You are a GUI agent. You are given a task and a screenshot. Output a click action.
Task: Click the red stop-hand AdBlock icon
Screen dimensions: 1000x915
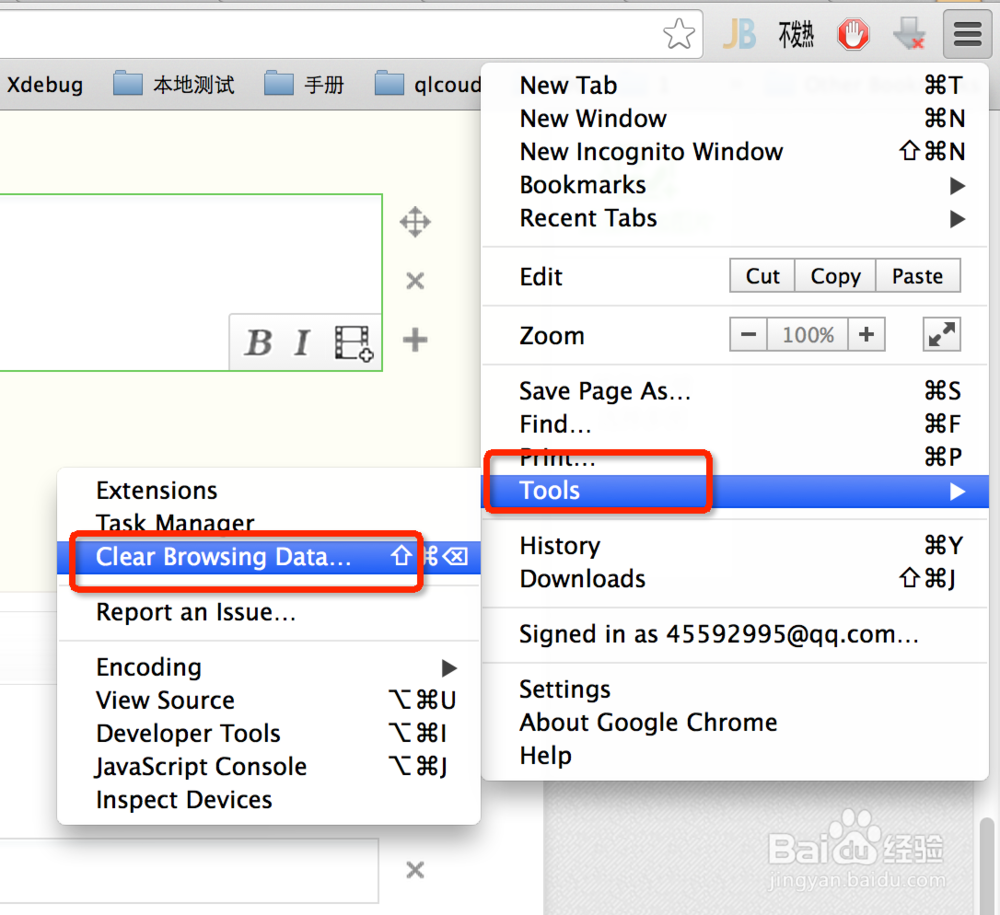tap(853, 34)
